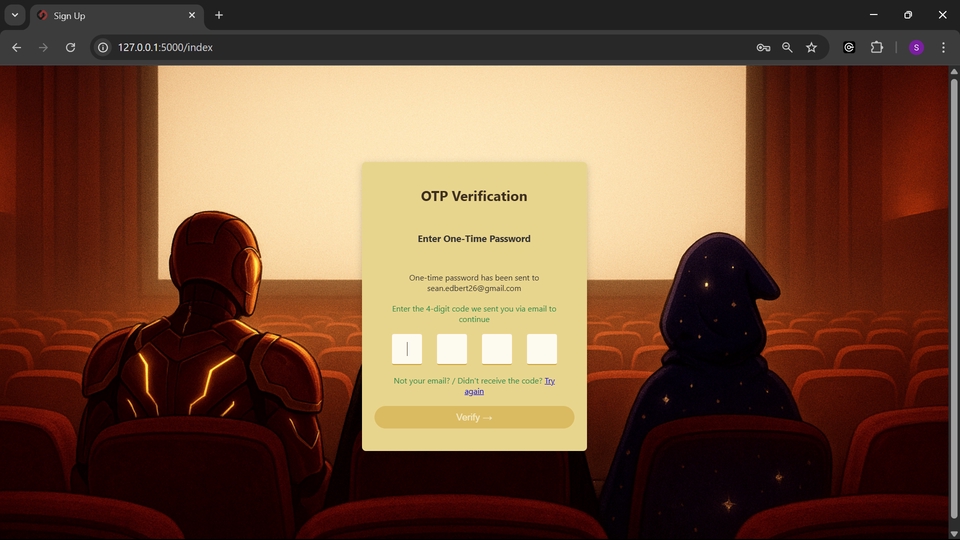Viewport: 960px width, 540px height.
Task: Click the address bar URL 127.0.0.1:5000/index
Action: (x=166, y=47)
